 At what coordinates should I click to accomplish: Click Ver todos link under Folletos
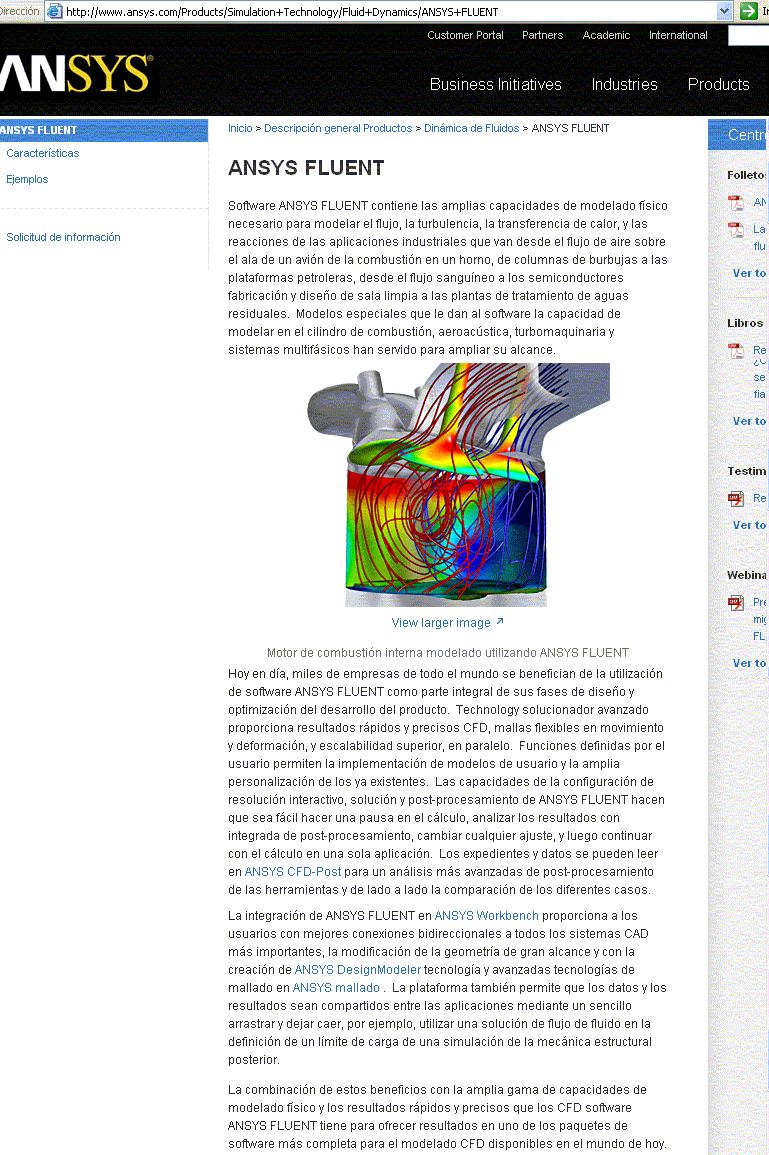[x=750, y=273]
